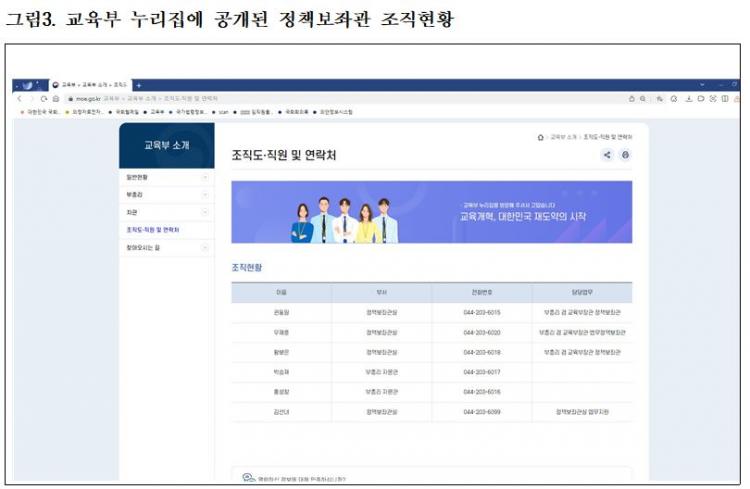Open the 'scan' bookmark
The image size is (750, 489).
(221, 112)
